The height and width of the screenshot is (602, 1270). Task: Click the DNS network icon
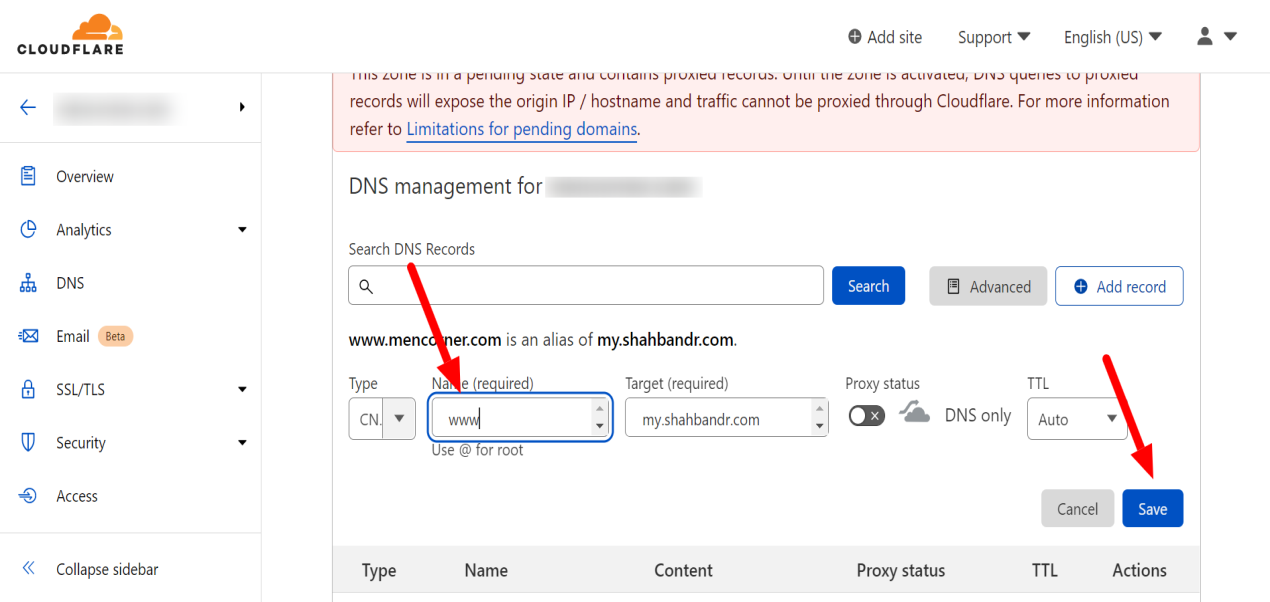pos(28,283)
